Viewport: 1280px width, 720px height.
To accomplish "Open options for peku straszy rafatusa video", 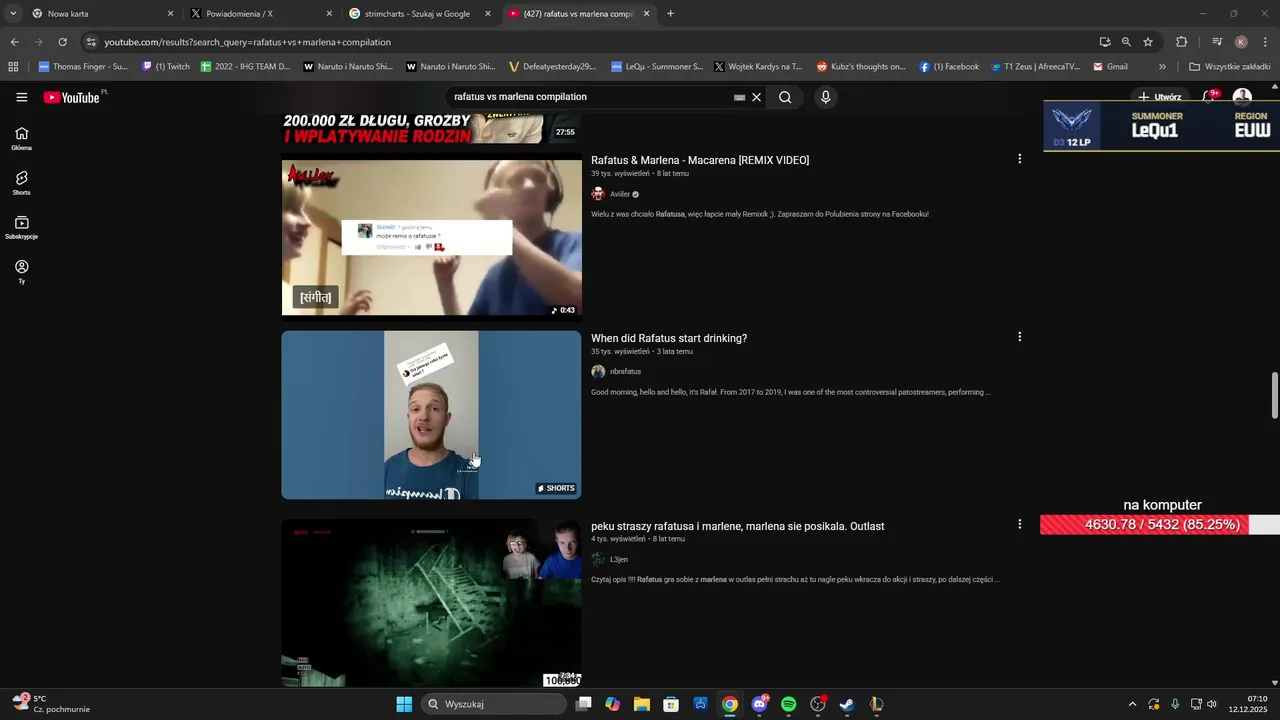I will coord(1019,524).
